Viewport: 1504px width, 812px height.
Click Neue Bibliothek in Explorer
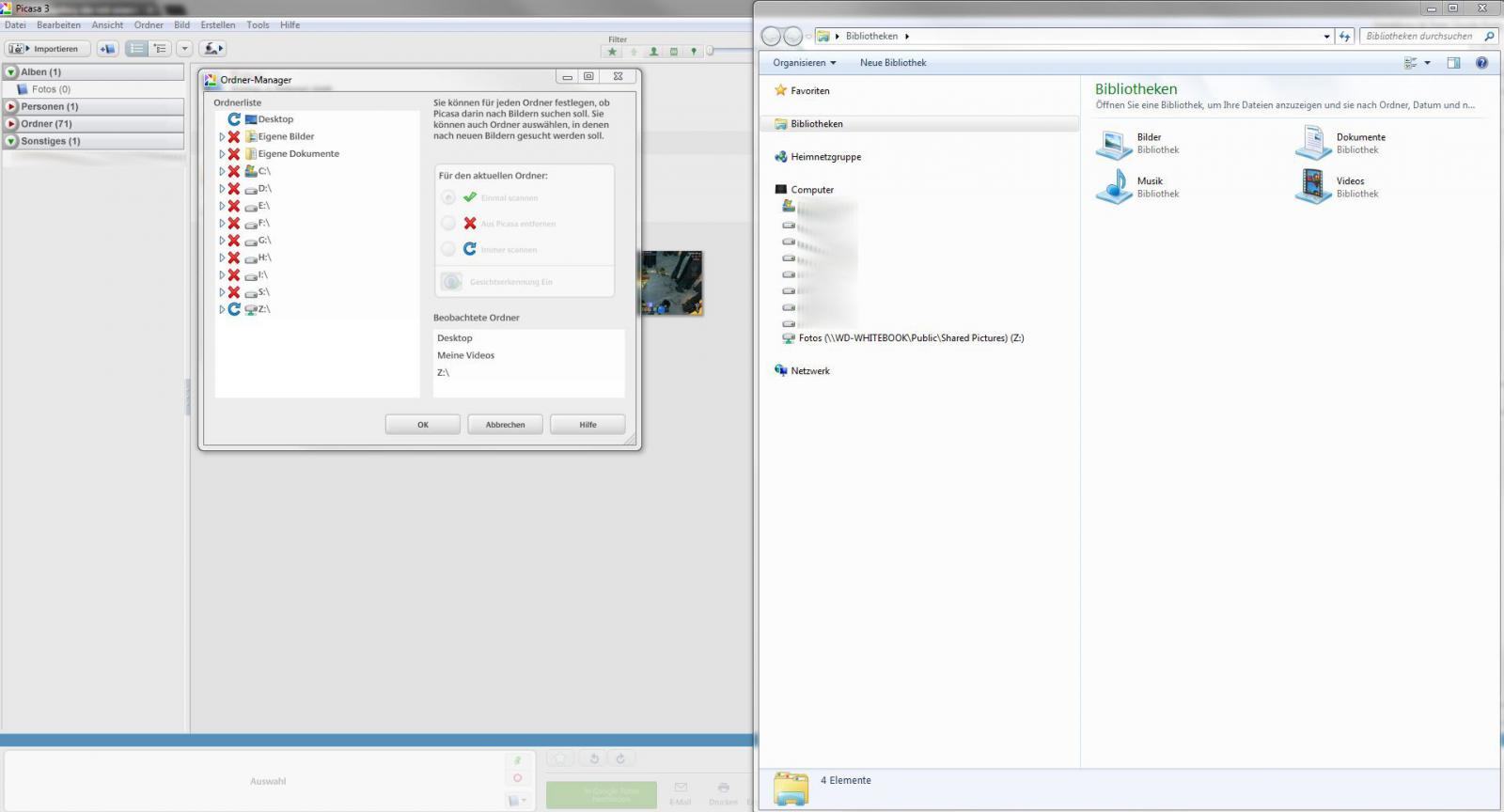(893, 63)
